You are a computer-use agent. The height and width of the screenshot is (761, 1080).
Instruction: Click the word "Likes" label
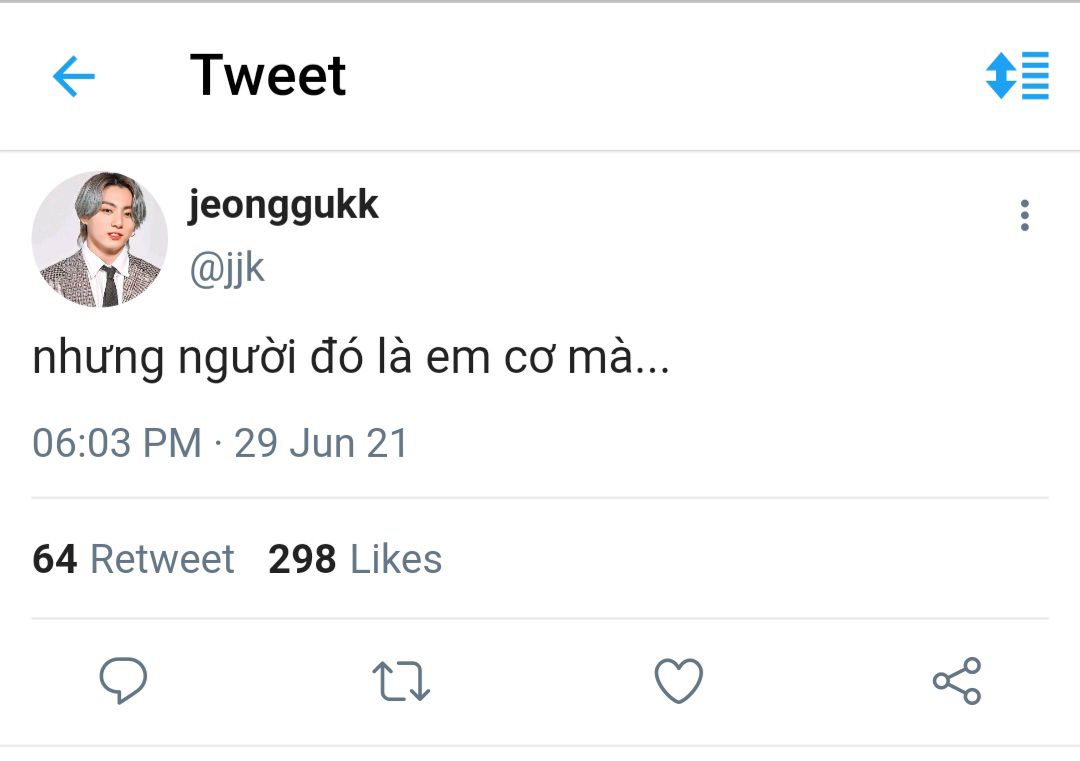pos(396,559)
